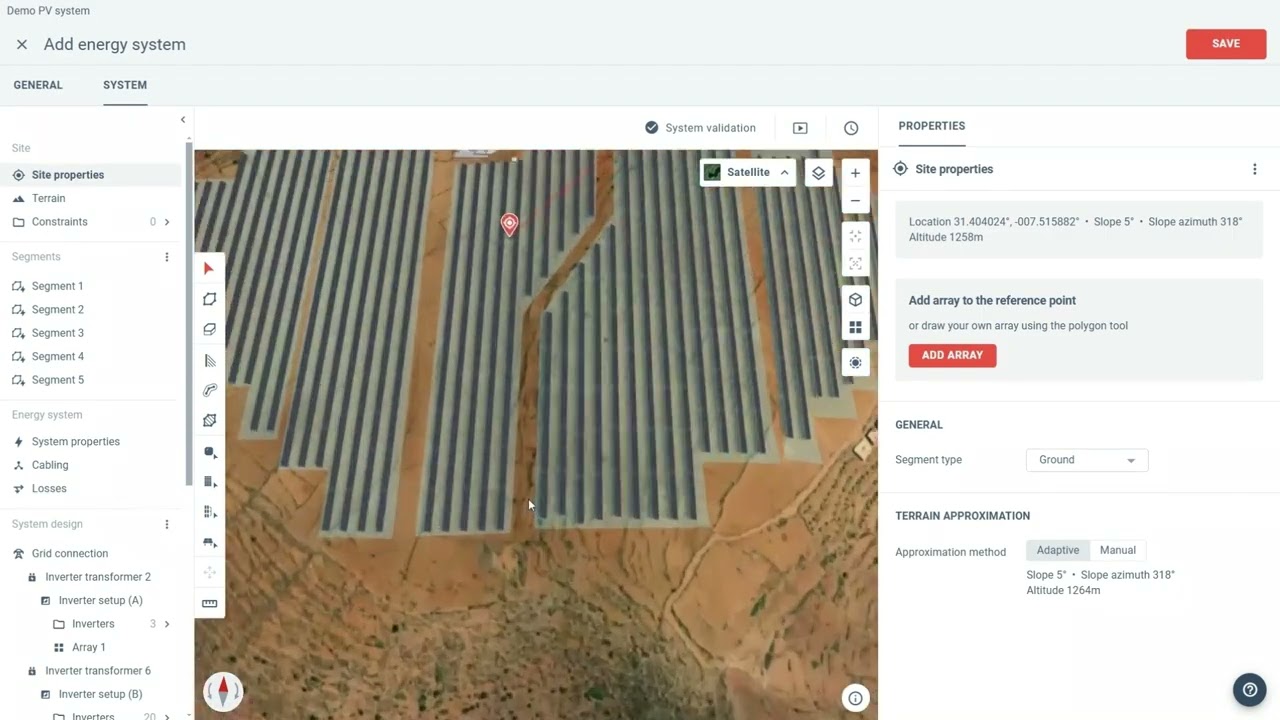This screenshot has height=720, width=1280.
Task: Select the arrow pointer tool
Action: (209, 268)
